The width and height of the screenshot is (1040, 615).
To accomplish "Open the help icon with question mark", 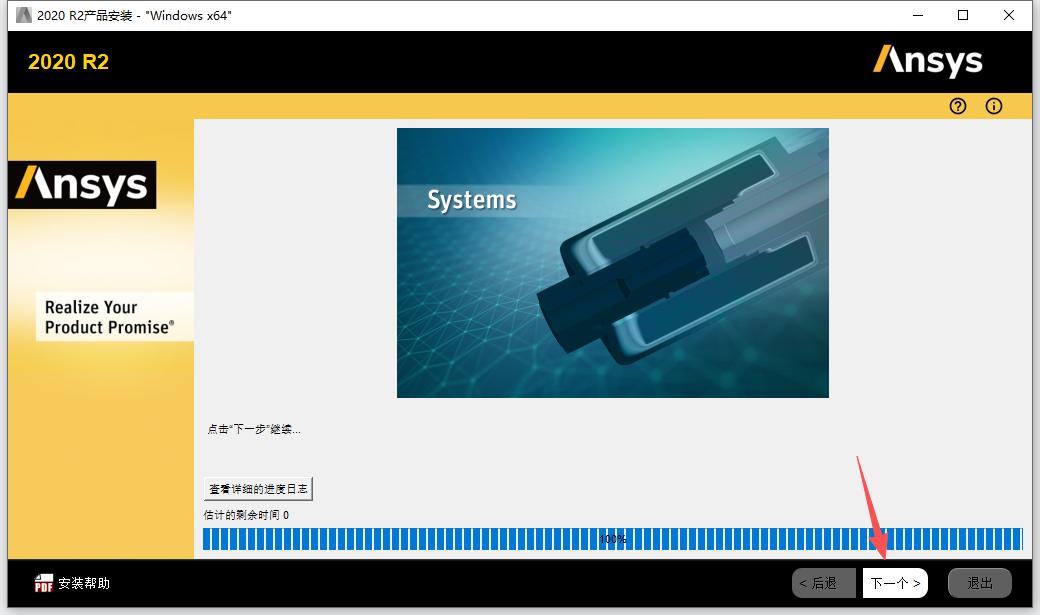I will pyautogui.click(x=957, y=106).
